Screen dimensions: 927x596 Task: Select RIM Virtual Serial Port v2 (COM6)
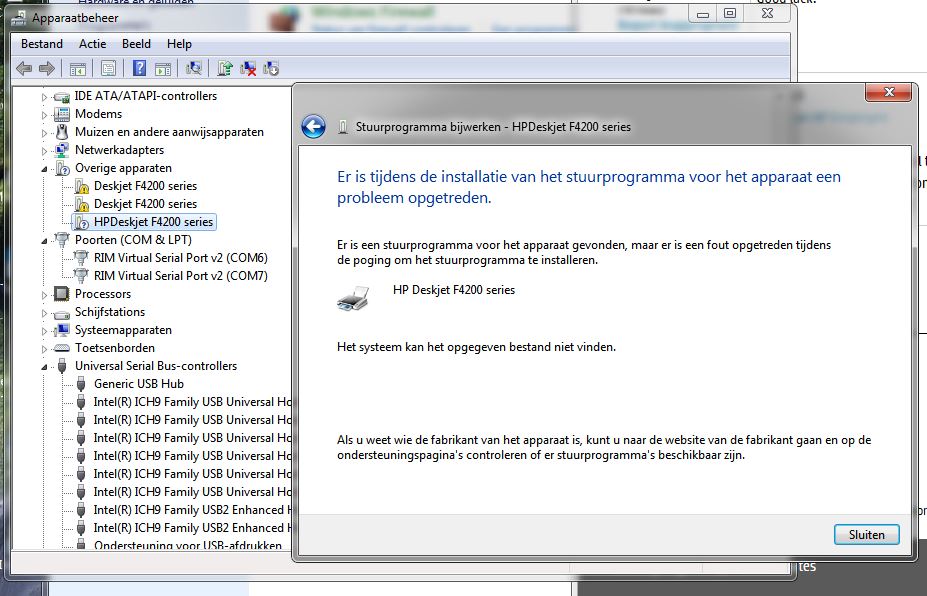[x=180, y=258]
